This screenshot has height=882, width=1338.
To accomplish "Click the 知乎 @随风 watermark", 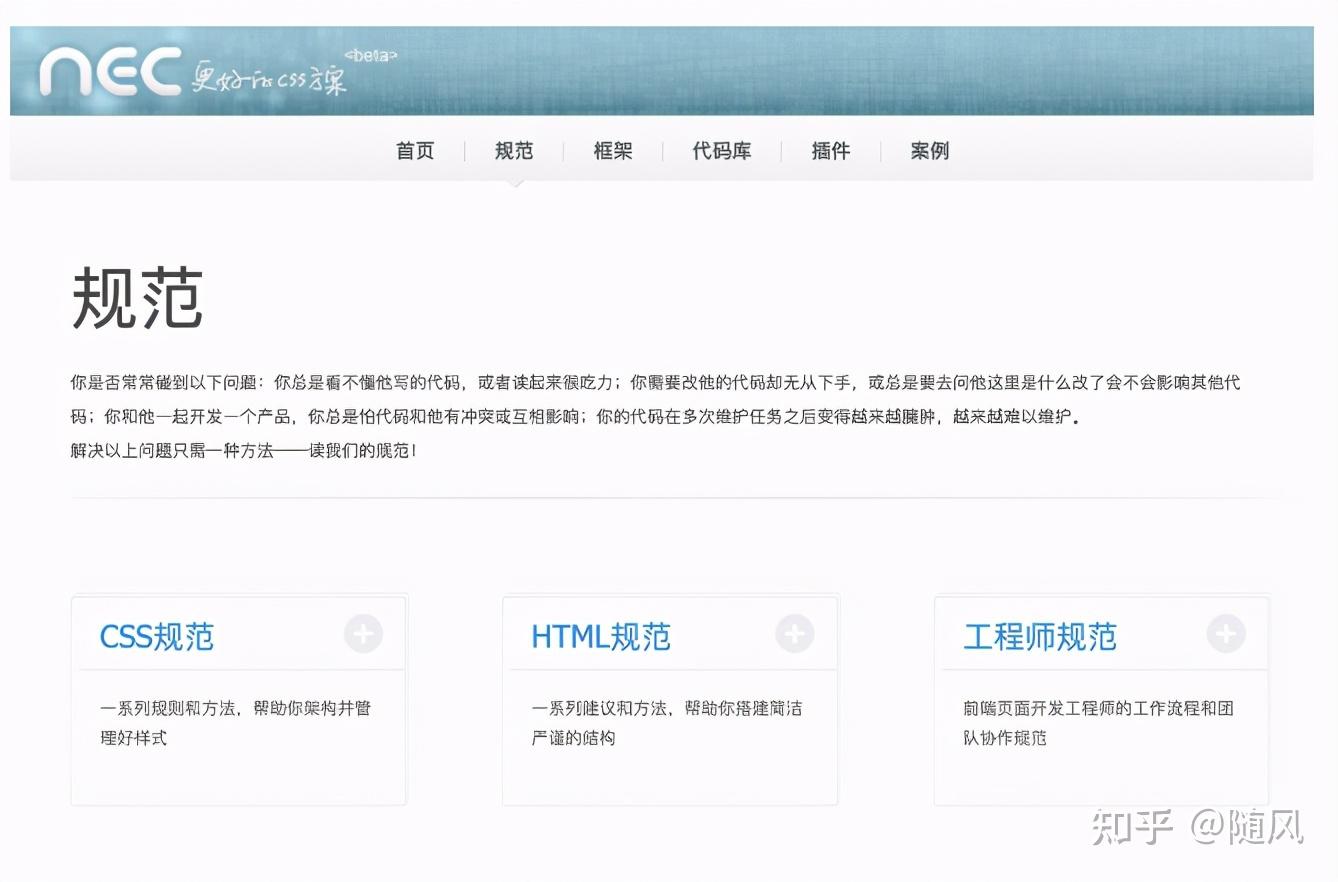I will coord(1198,827).
